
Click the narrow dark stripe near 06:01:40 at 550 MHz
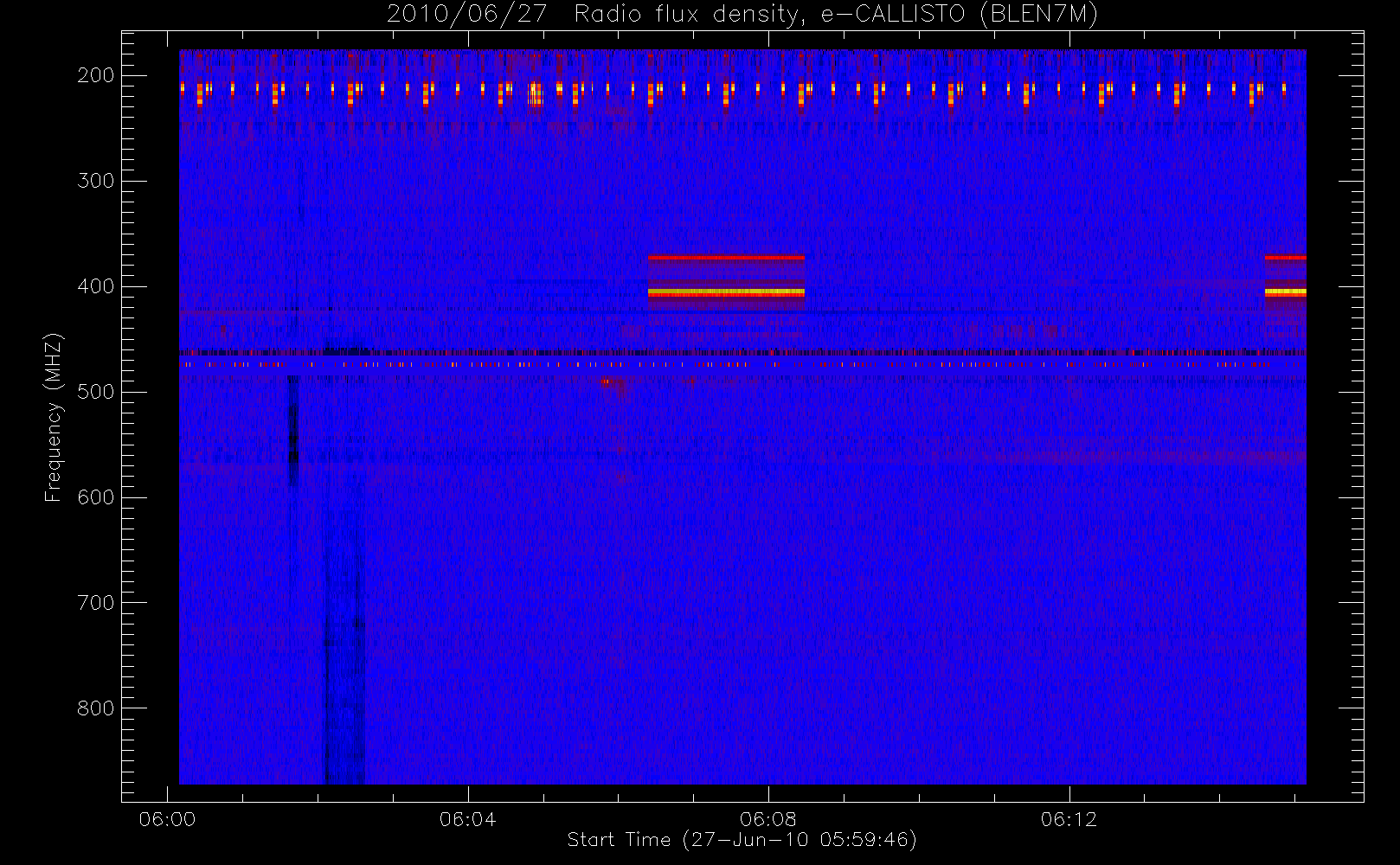293,432
